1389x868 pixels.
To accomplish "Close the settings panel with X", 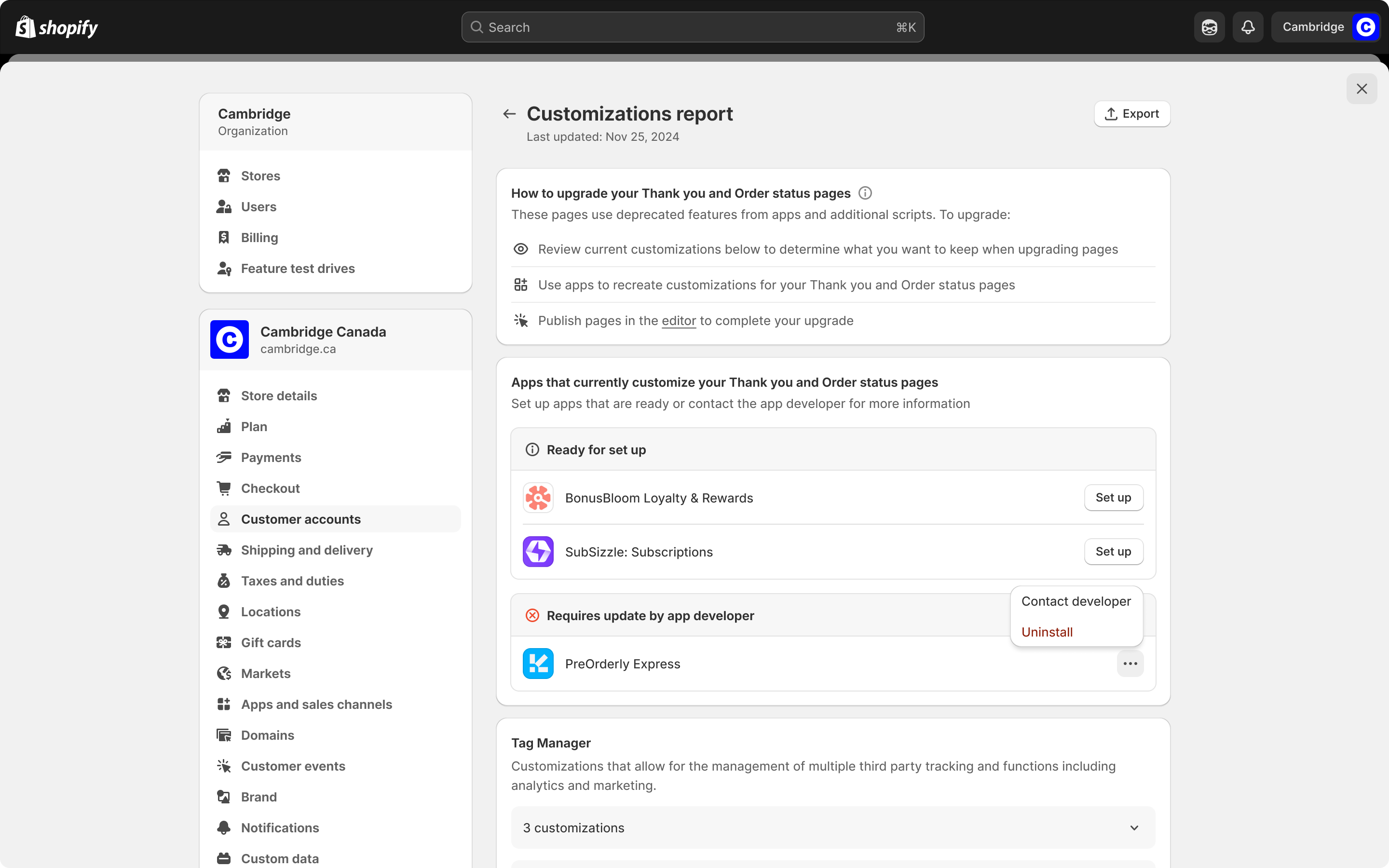I will click(1362, 88).
